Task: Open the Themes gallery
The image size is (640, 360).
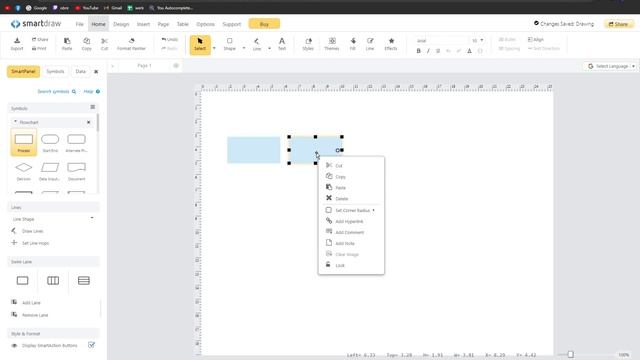Action: pos(332,44)
